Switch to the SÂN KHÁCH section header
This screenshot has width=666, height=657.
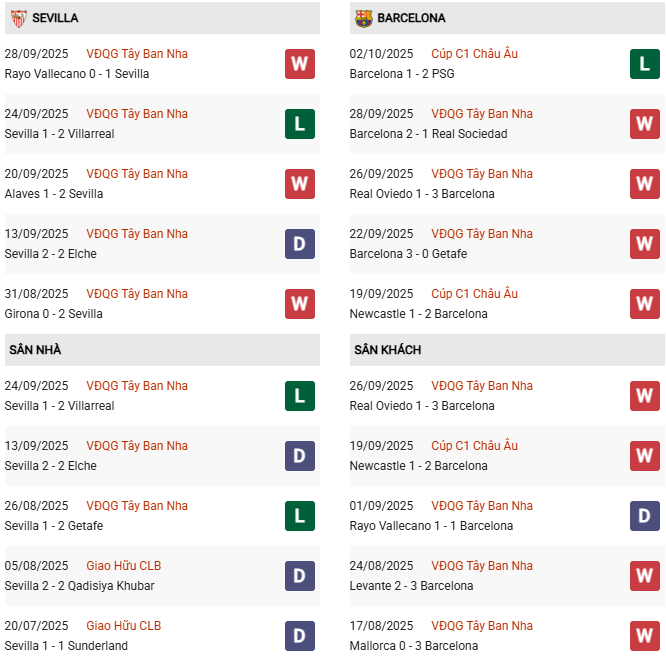coord(387,350)
